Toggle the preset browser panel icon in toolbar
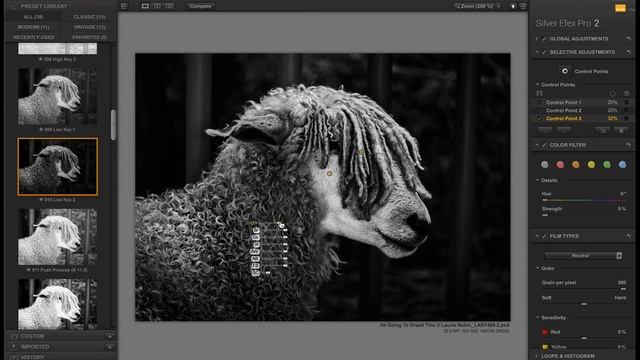Image resolution: width=640 pixels, height=360 pixels. coord(124,6)
